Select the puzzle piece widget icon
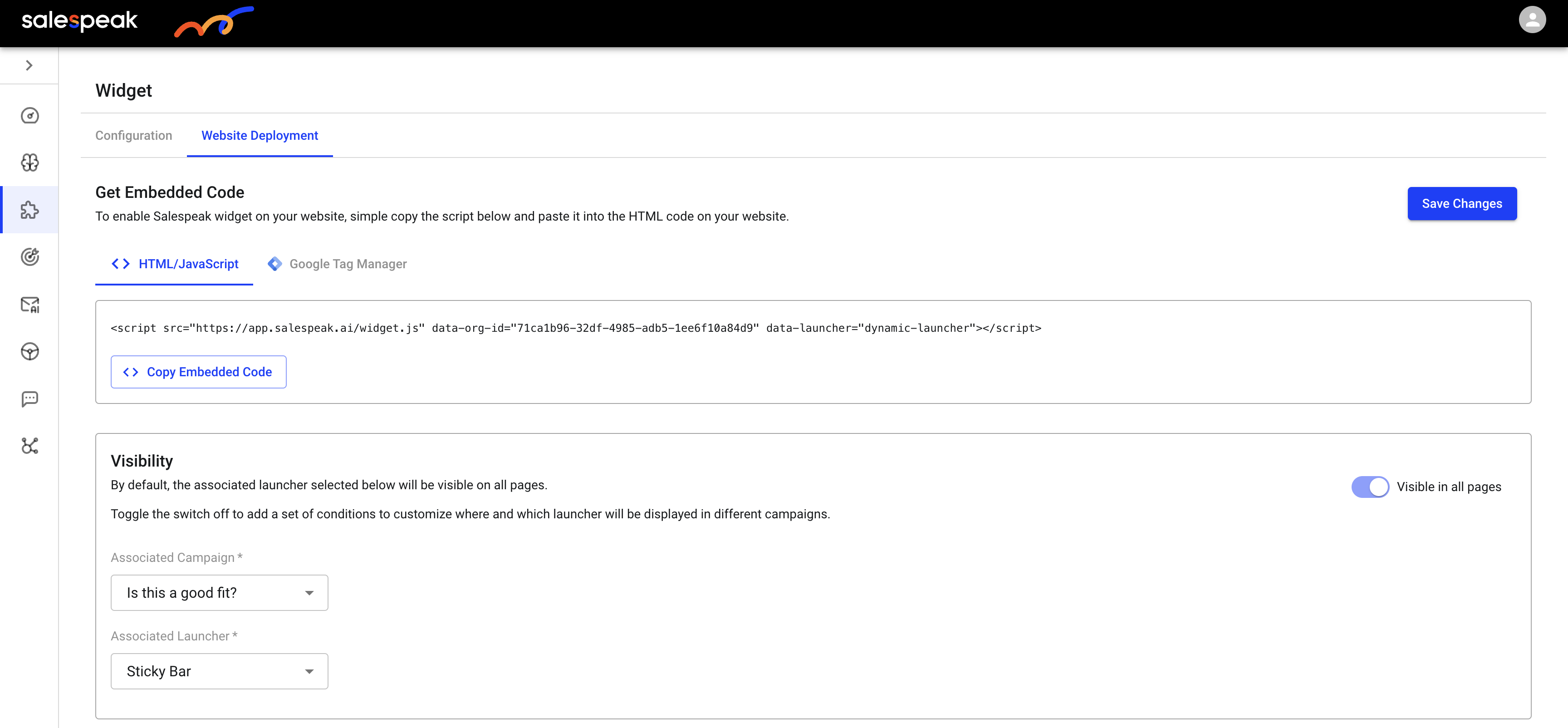Screen dimensions: 1568x728 click(30, 210)
